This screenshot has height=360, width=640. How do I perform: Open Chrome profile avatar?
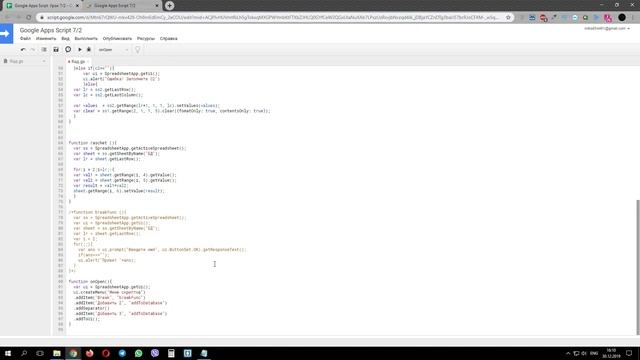[622, 18]
